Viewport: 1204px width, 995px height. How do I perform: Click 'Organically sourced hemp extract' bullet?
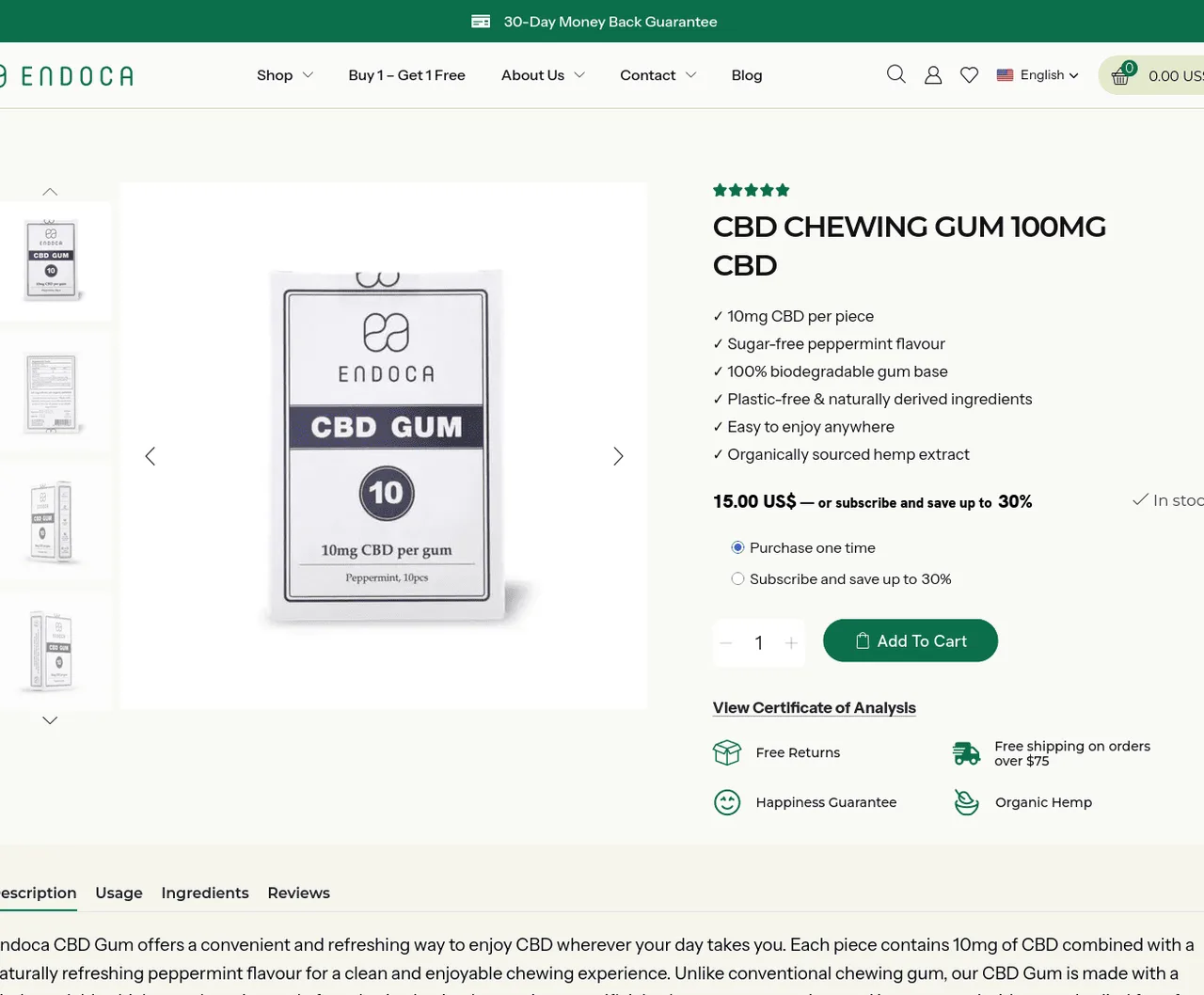[848, 454]
